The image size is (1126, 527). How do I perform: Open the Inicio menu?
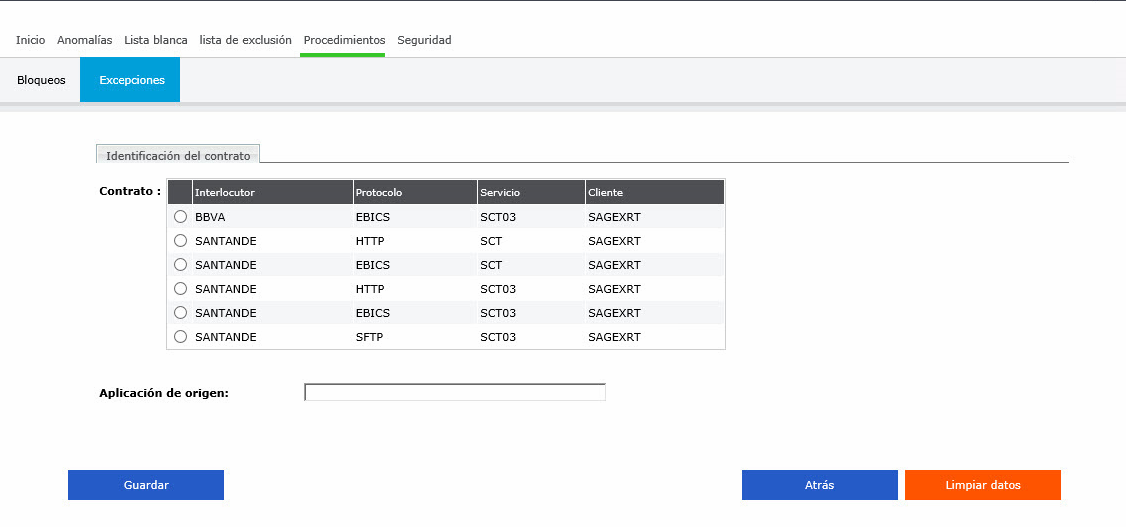coord(30,40)
